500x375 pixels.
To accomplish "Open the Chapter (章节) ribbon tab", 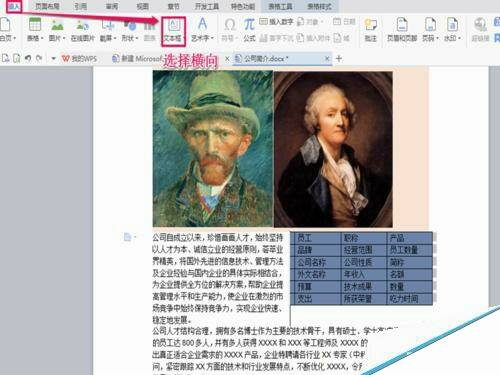I will (x=173, y=6).
